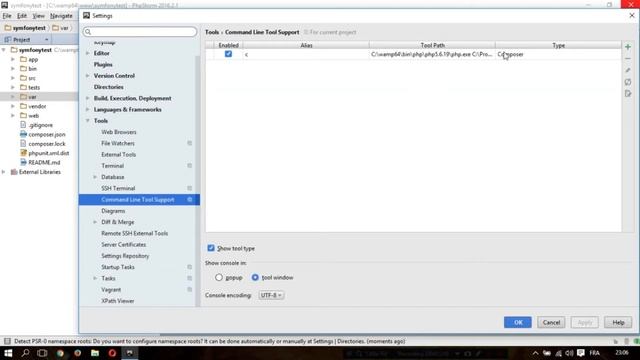This screenshot has height=360, width=640.
Task: Click the OK button
Action: coord(518,322)
